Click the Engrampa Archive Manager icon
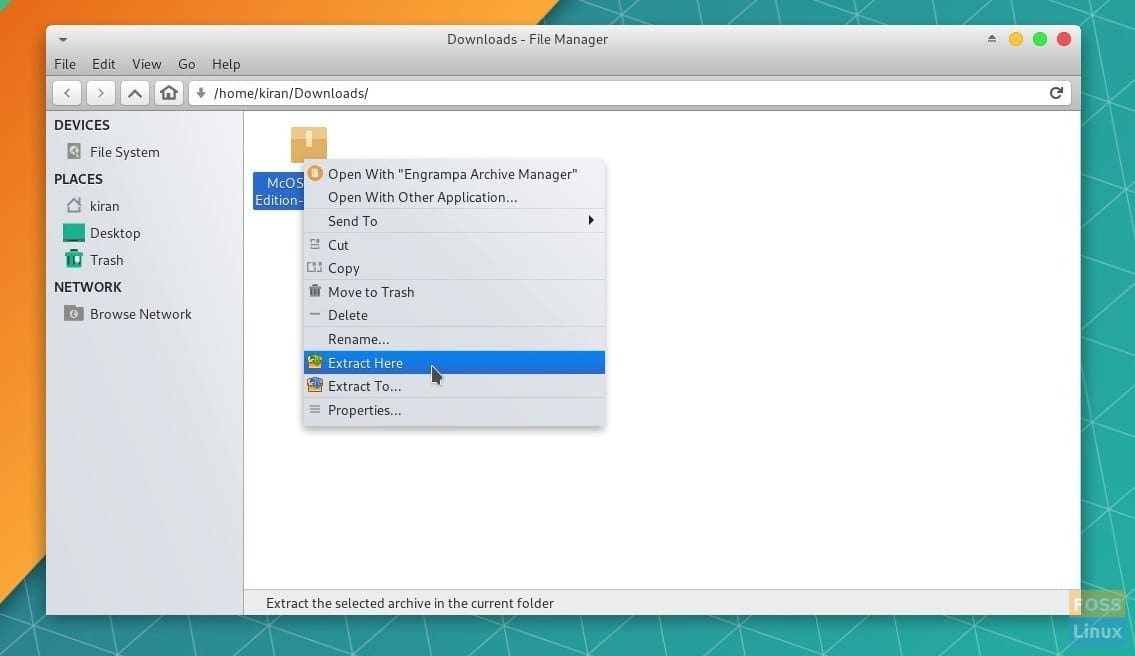 (x=315, y=173)
